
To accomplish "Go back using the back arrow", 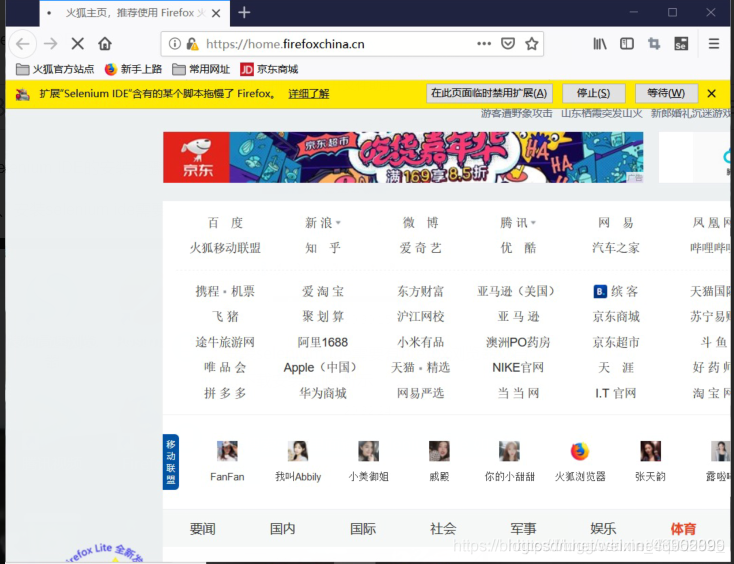I will click(22, 44).
